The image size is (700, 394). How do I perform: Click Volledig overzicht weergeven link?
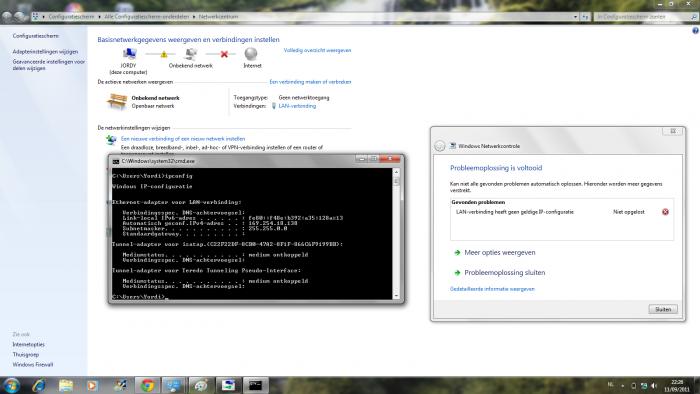tap(317, 50)
